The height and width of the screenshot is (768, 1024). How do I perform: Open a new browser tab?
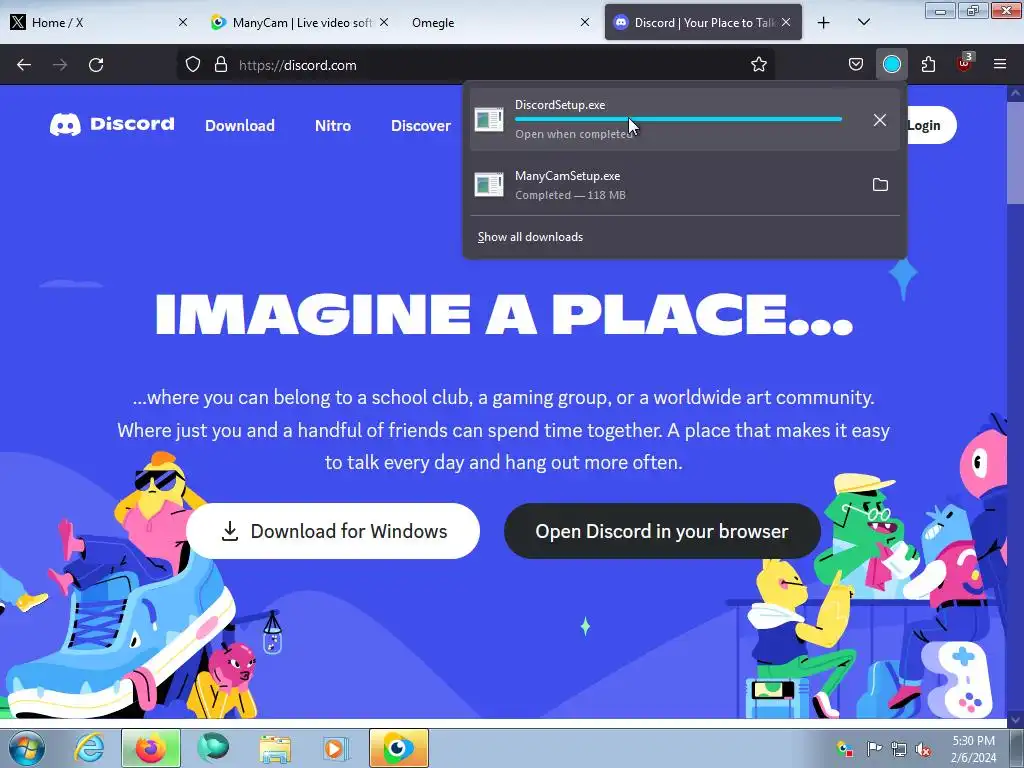tap(824, 23)
